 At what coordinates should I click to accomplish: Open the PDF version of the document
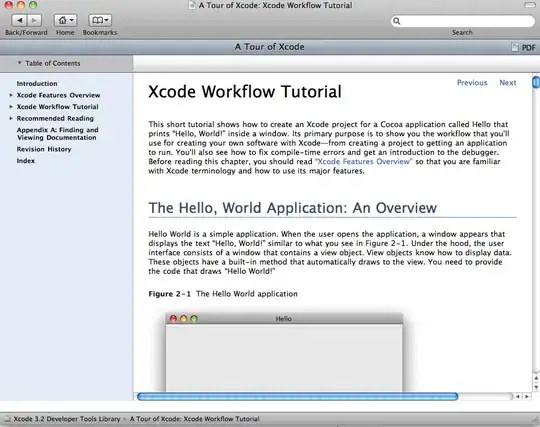(x=524, y=48)
